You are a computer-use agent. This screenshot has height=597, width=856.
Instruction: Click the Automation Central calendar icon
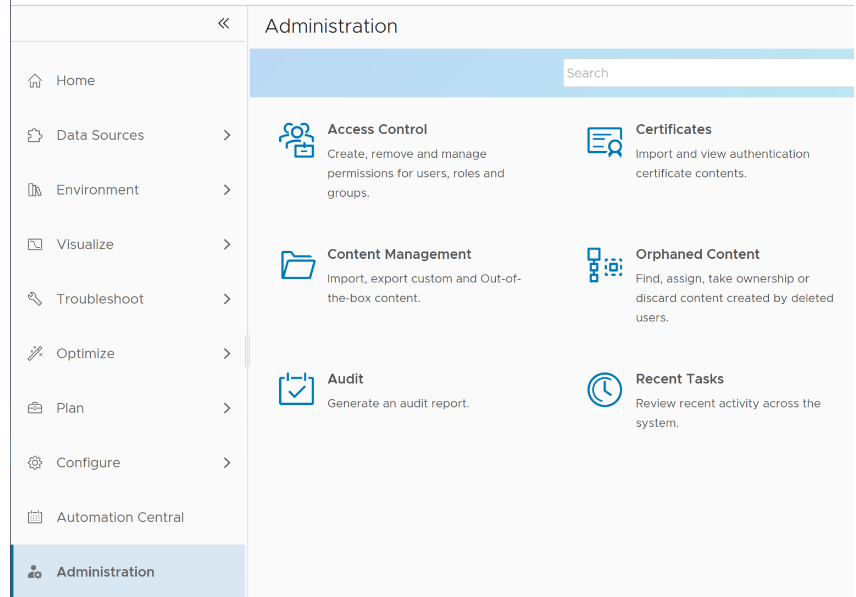coord(35,517)
